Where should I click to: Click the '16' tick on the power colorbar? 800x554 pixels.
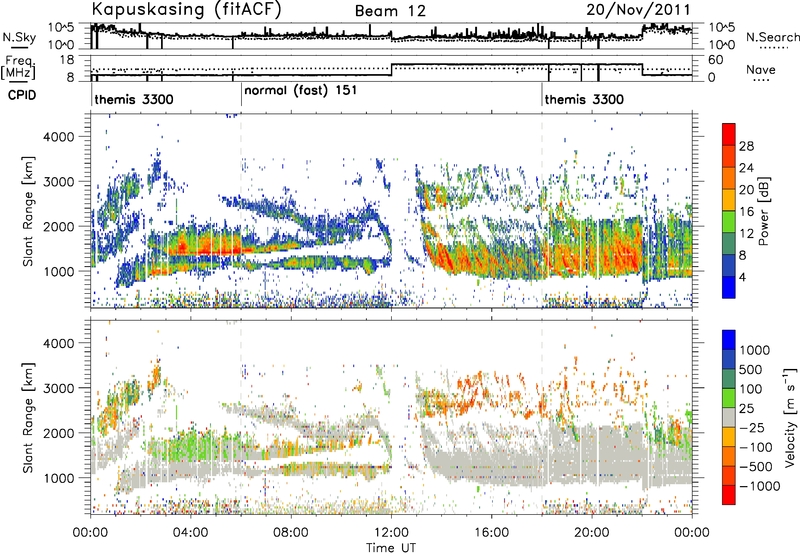[746, 212]
